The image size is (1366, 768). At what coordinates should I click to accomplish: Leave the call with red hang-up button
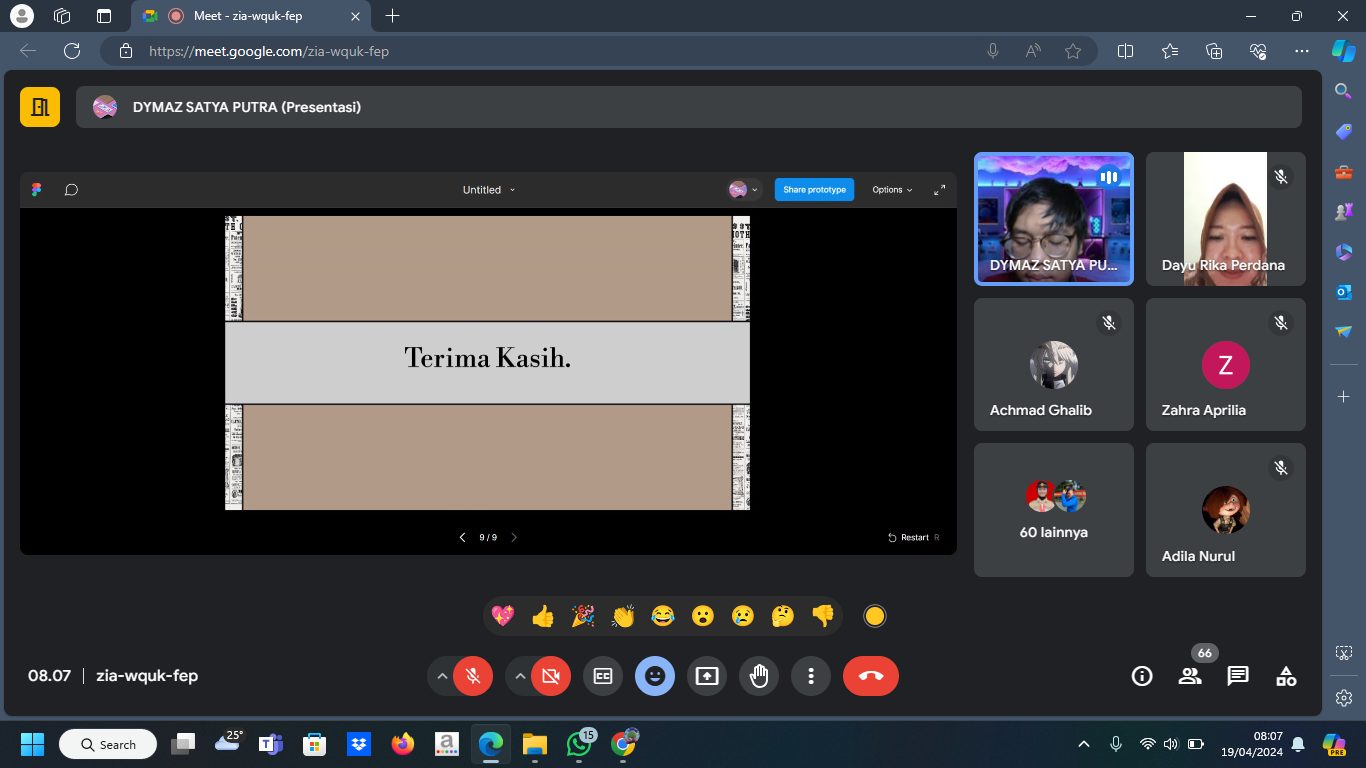pos(870,676)
